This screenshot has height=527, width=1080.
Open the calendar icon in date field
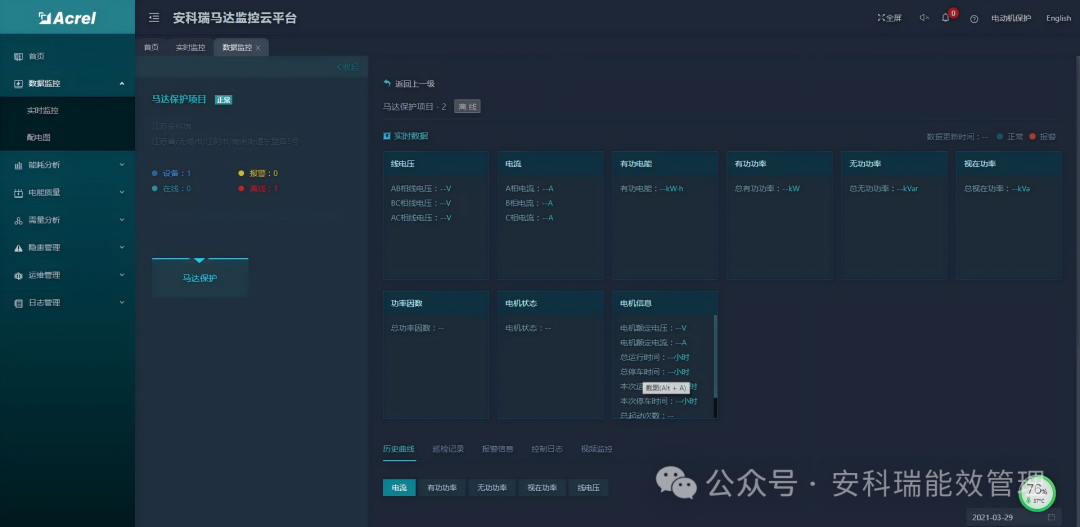pyautogui.click(x=1051, y=517)
